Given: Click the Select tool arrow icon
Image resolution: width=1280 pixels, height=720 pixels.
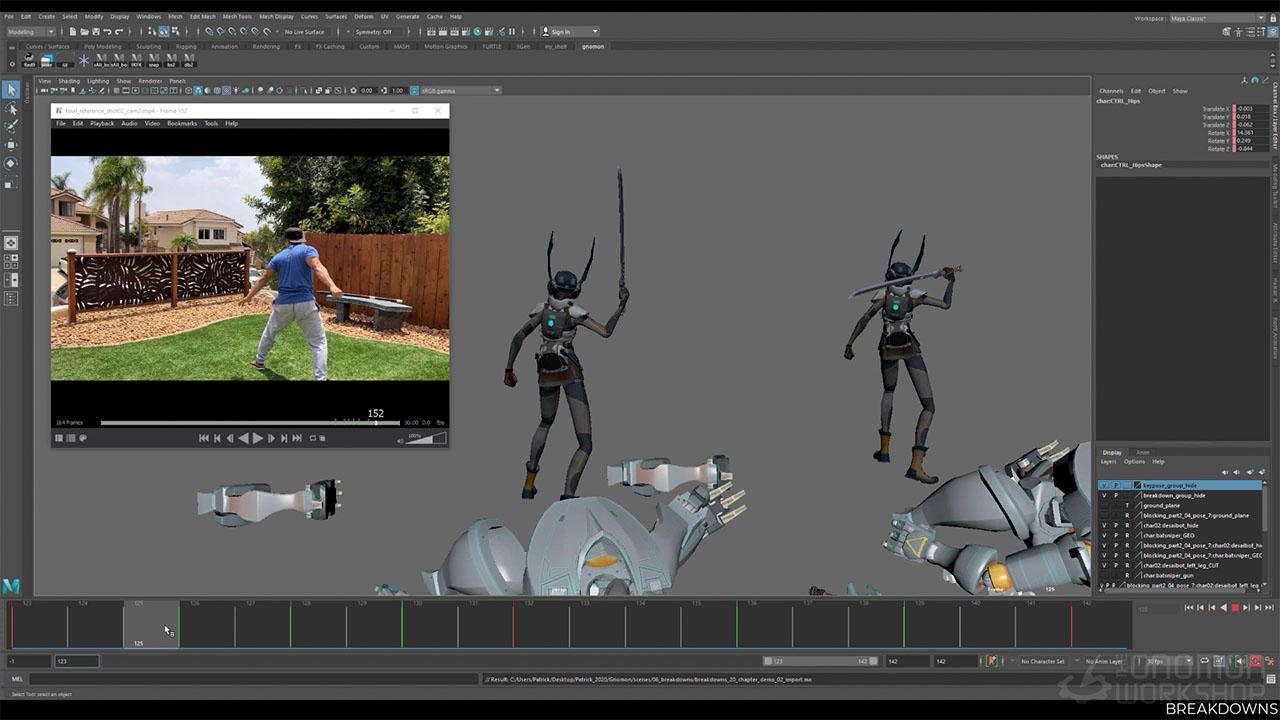Looking at the screenshot, I should click(11, 90).
